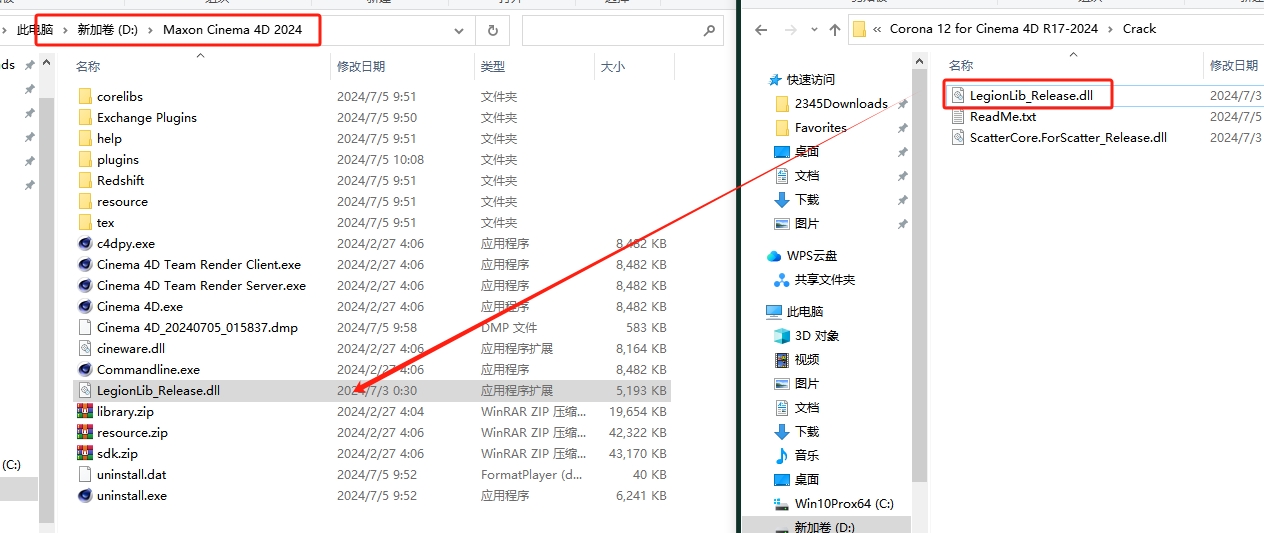Open the corelibs folder icon
1264x533 pixels.
pos(85,96)
